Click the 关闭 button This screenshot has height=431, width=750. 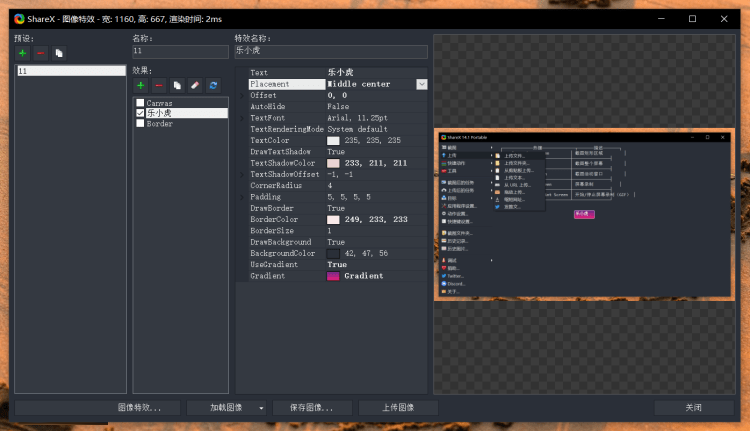(694, 408)
